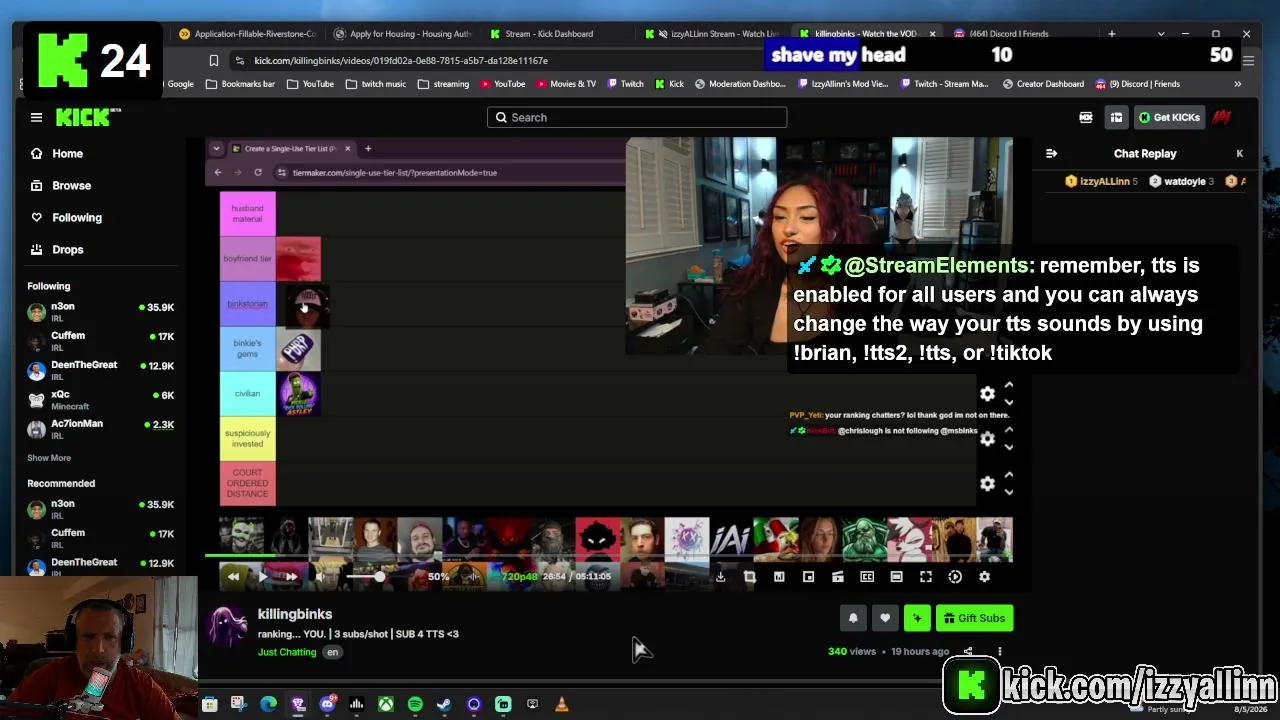Open Discord from the taskbar

pyautogui.click(x=327, y=704)
